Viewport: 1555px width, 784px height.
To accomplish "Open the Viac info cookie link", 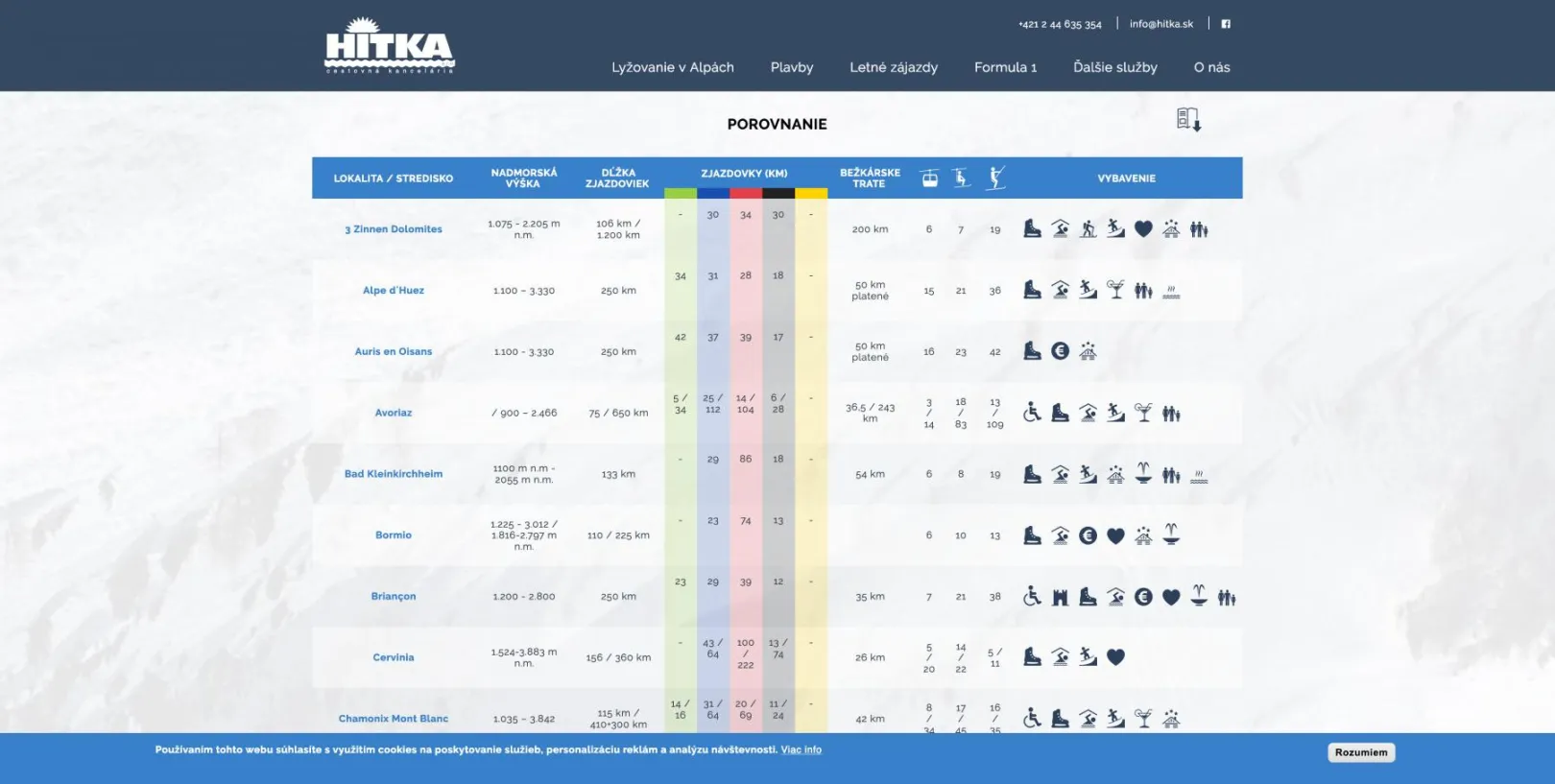I will coord(801,749).
